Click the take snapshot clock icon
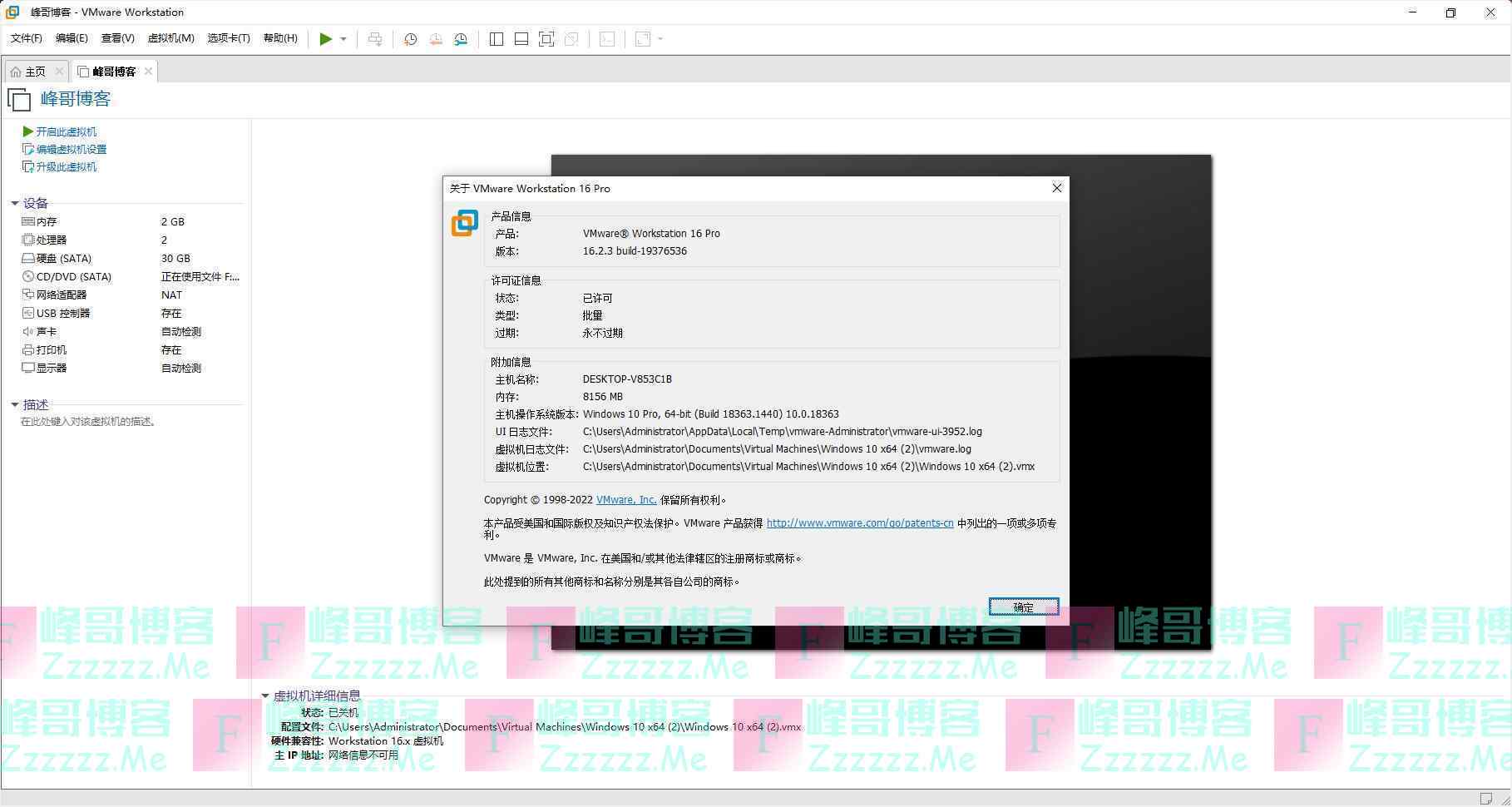Image resolution: width=1512 pixels, height=807 pixels. [x=410, y=39]
